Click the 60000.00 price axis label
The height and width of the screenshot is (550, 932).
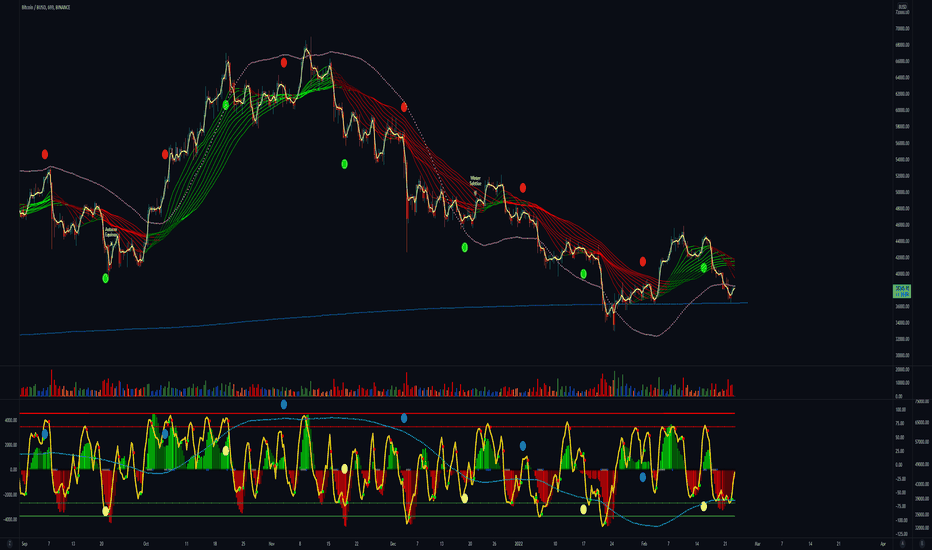[x=902, y=110]
